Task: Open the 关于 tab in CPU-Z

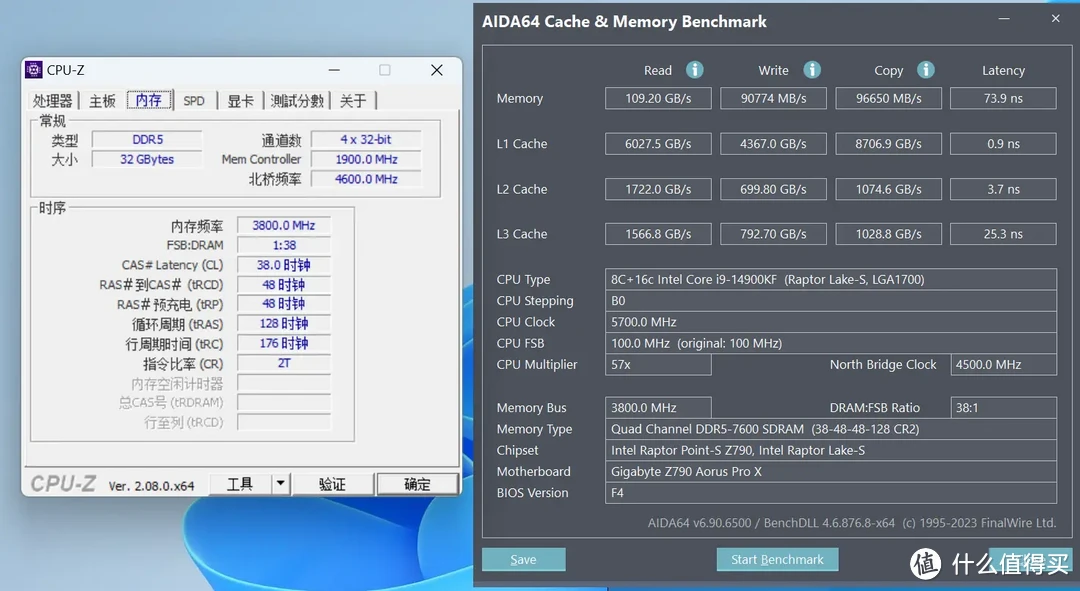Action: point(353,101)
